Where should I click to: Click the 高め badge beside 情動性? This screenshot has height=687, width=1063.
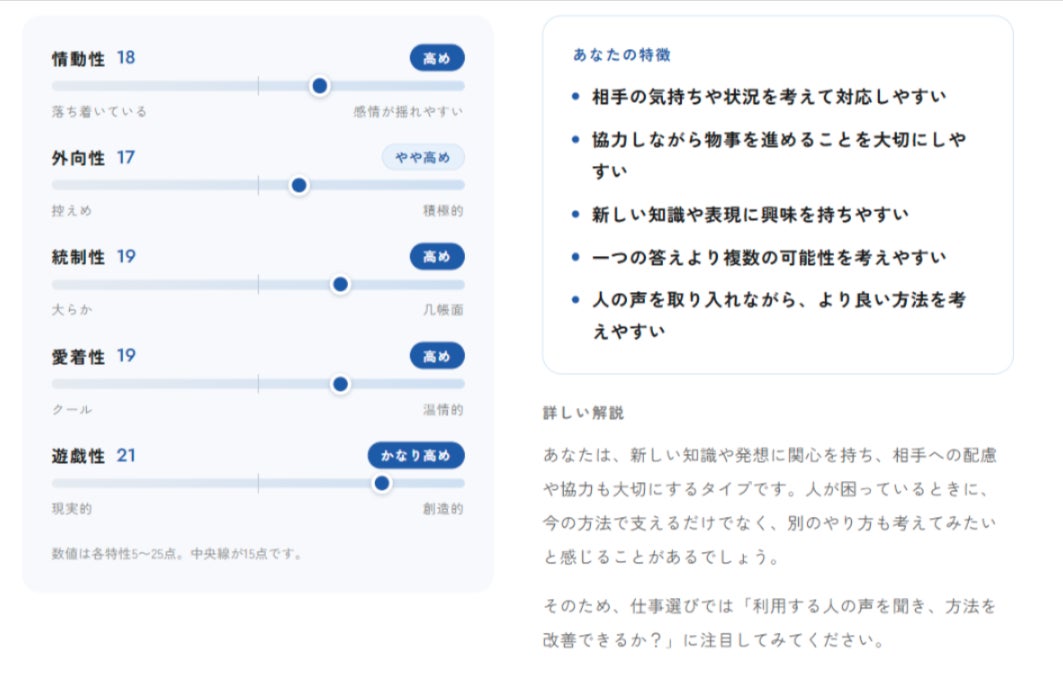point(437,58)
